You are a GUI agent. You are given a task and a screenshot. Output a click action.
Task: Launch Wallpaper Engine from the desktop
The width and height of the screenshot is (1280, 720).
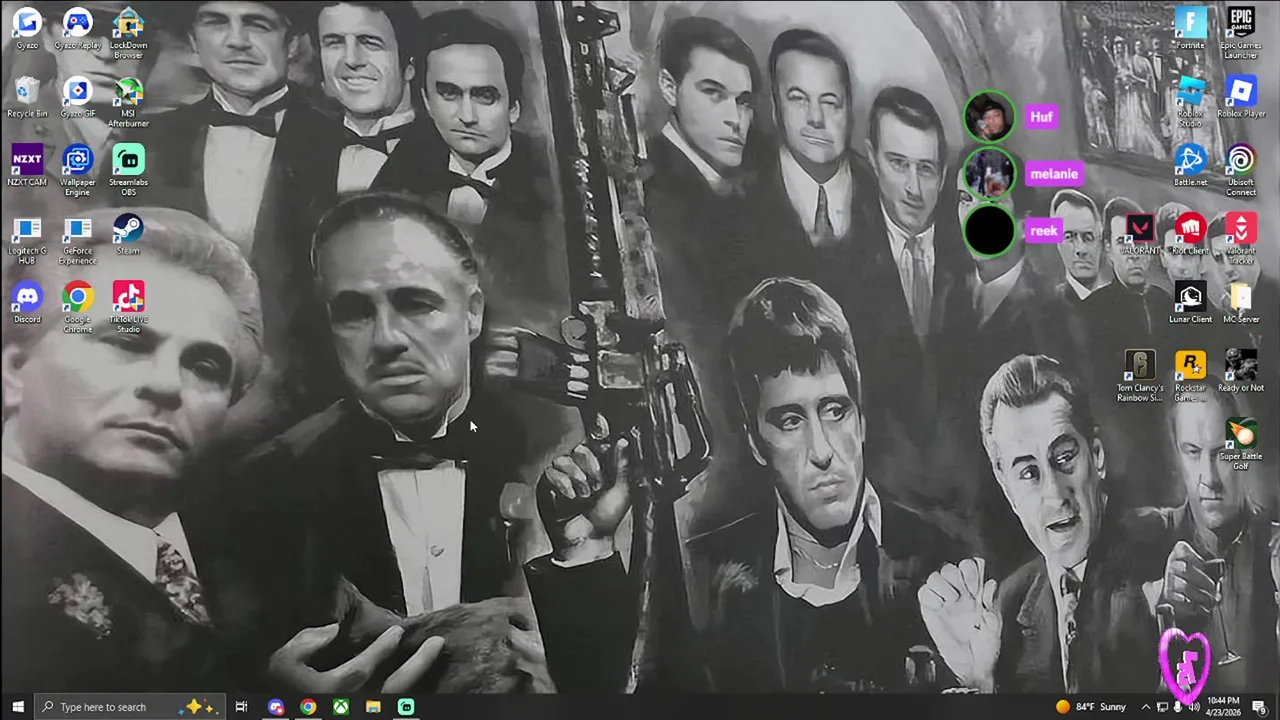point(77,170)
